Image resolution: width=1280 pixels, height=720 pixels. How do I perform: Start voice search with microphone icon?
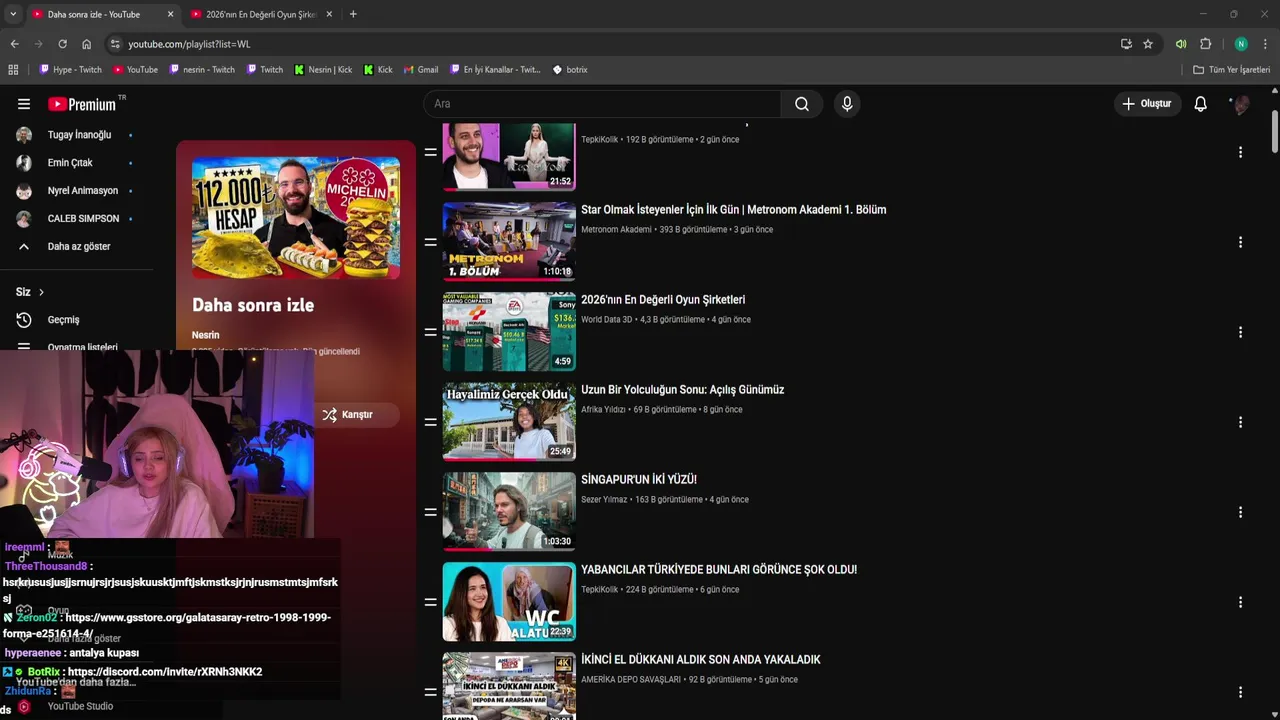pyautogui.click(x=847, y=104)
